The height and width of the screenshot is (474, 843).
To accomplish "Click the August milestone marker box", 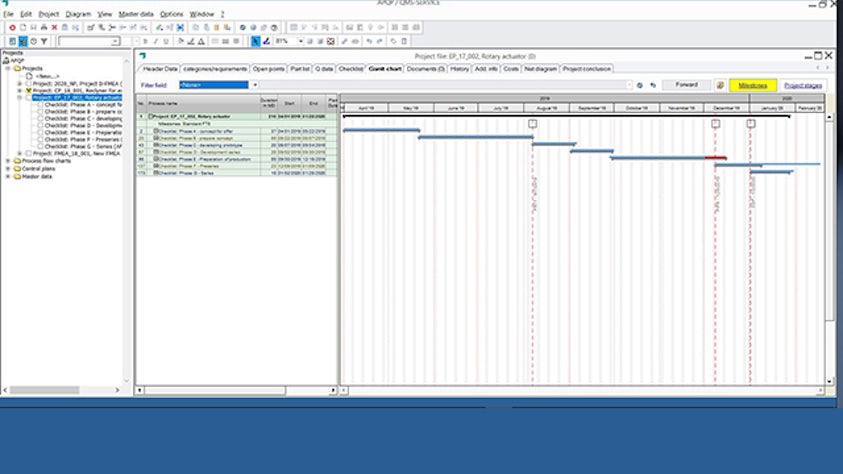I will coord(532,124).
